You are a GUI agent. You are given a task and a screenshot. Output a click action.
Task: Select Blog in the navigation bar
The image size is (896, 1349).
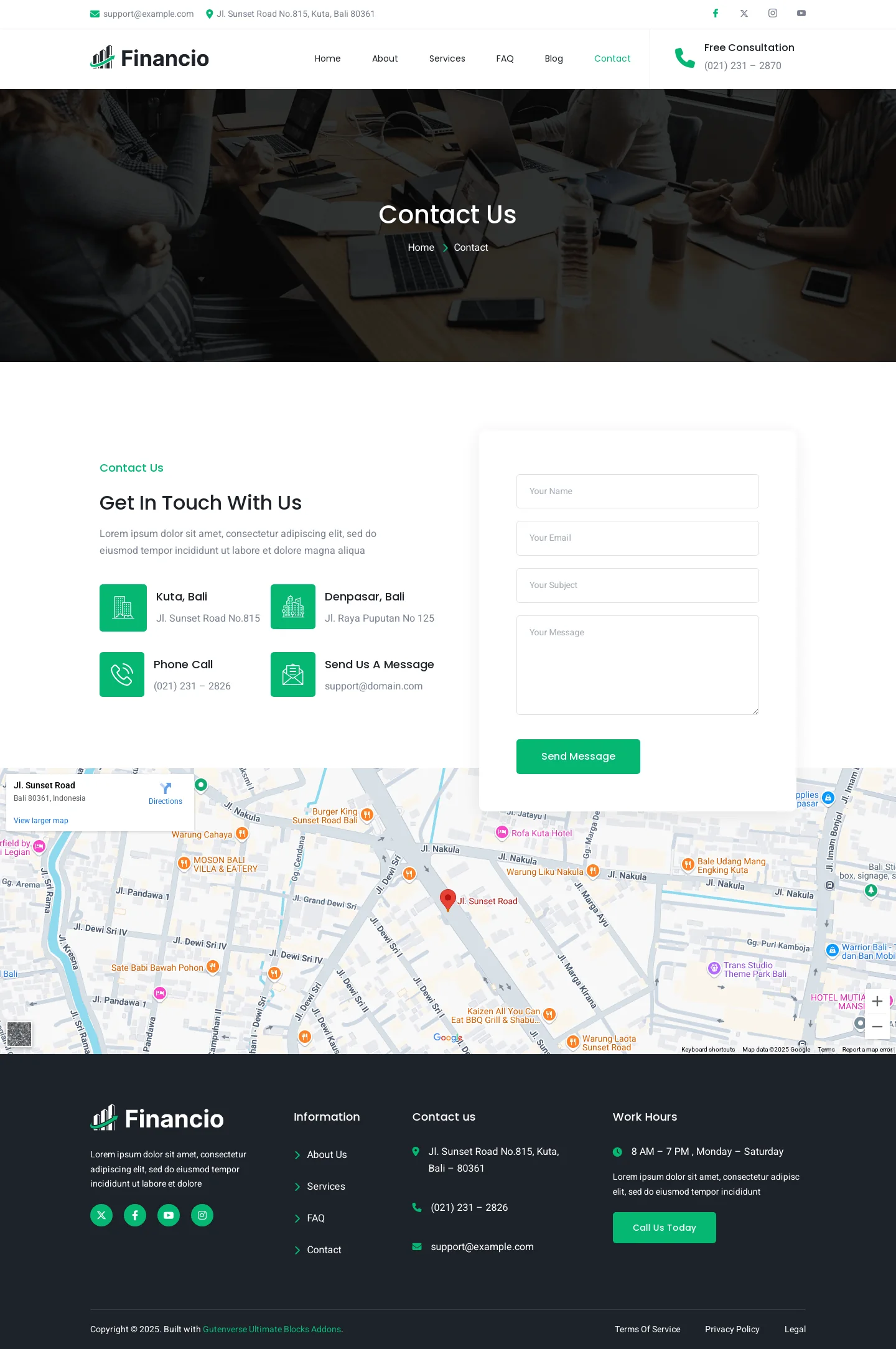tap(554, 58)
